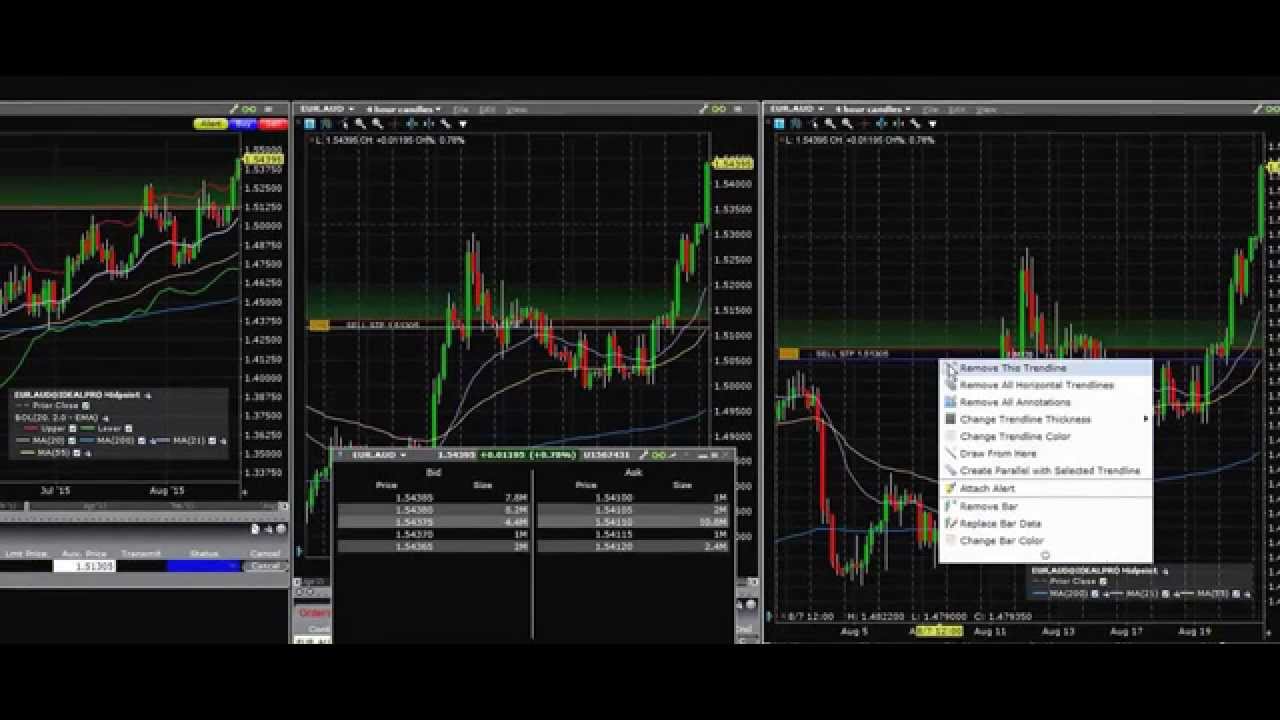Click yellow Alert button on left chart

(x=211, y=124)
